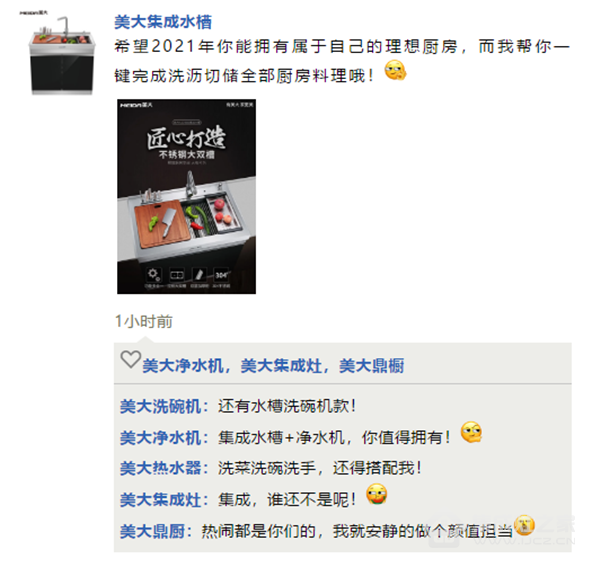Open 美大鼎橱 in likes list
Screen dimensions: 600x567
click(372, 366)
